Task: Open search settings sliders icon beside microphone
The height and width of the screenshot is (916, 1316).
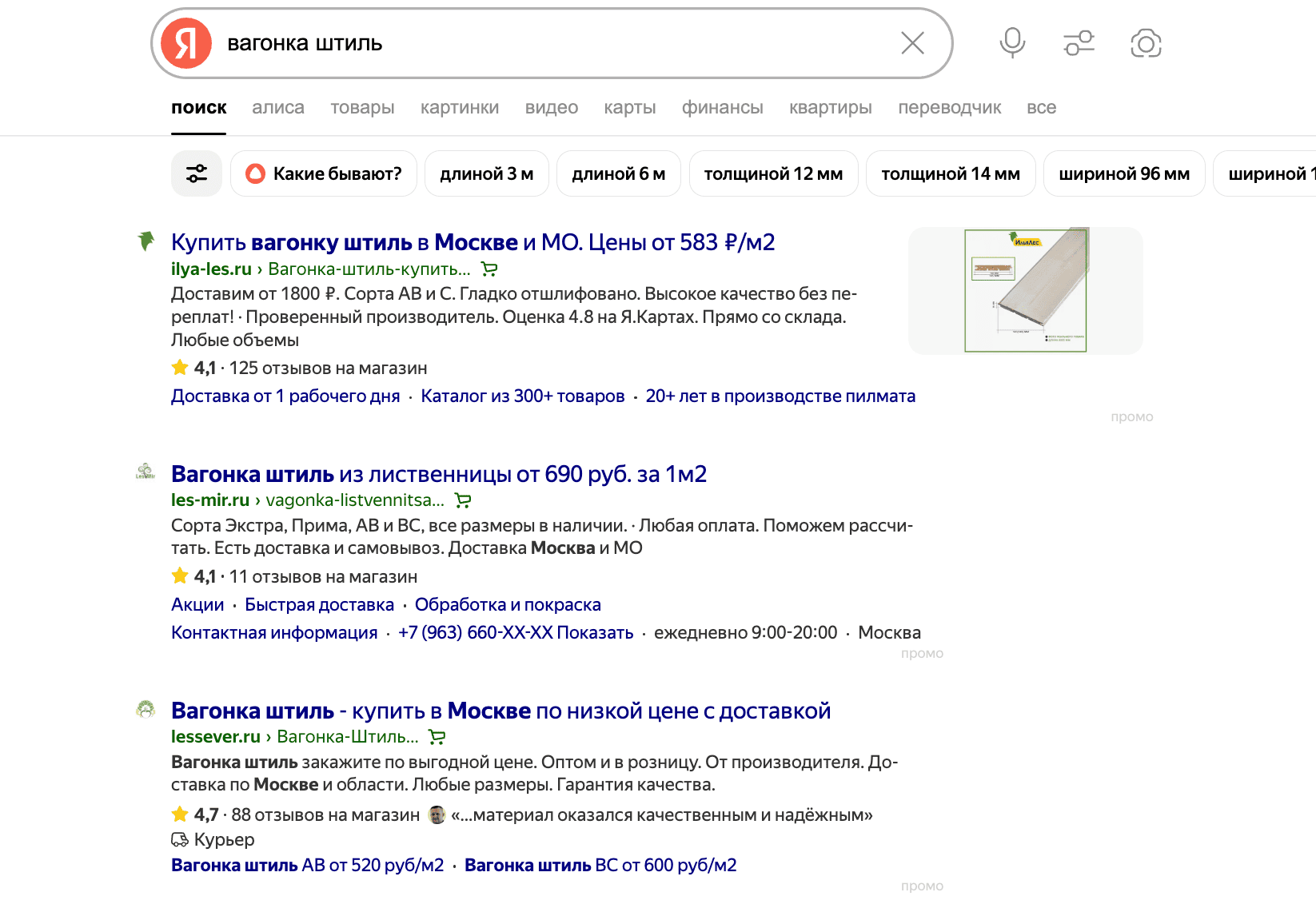Action: (x=1079, y=43)
